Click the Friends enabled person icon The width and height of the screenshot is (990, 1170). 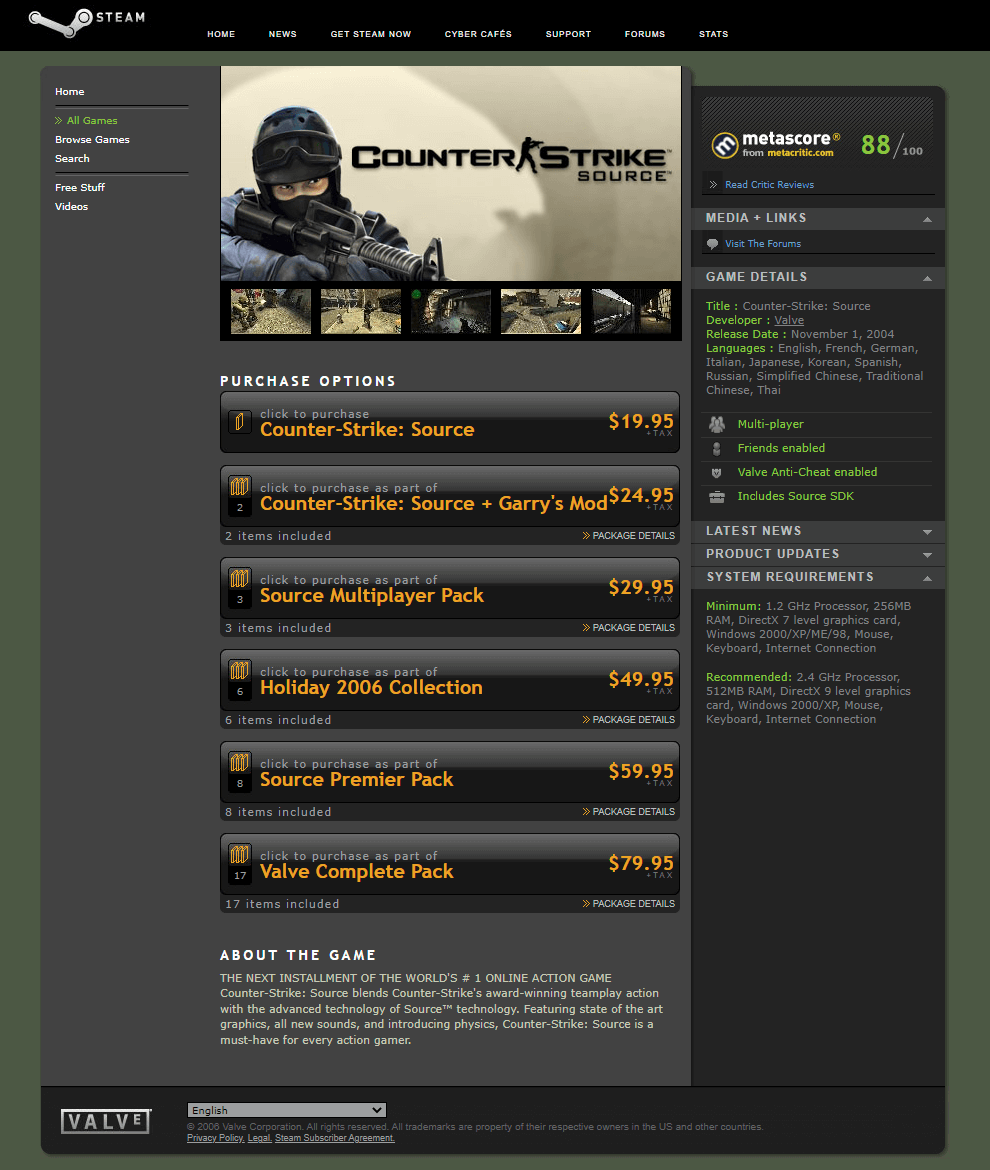(717, 448)
